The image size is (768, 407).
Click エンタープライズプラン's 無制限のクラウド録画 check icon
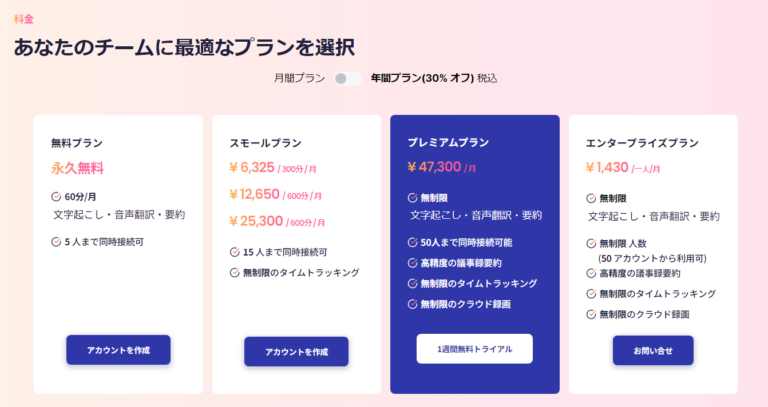(590, 314)
